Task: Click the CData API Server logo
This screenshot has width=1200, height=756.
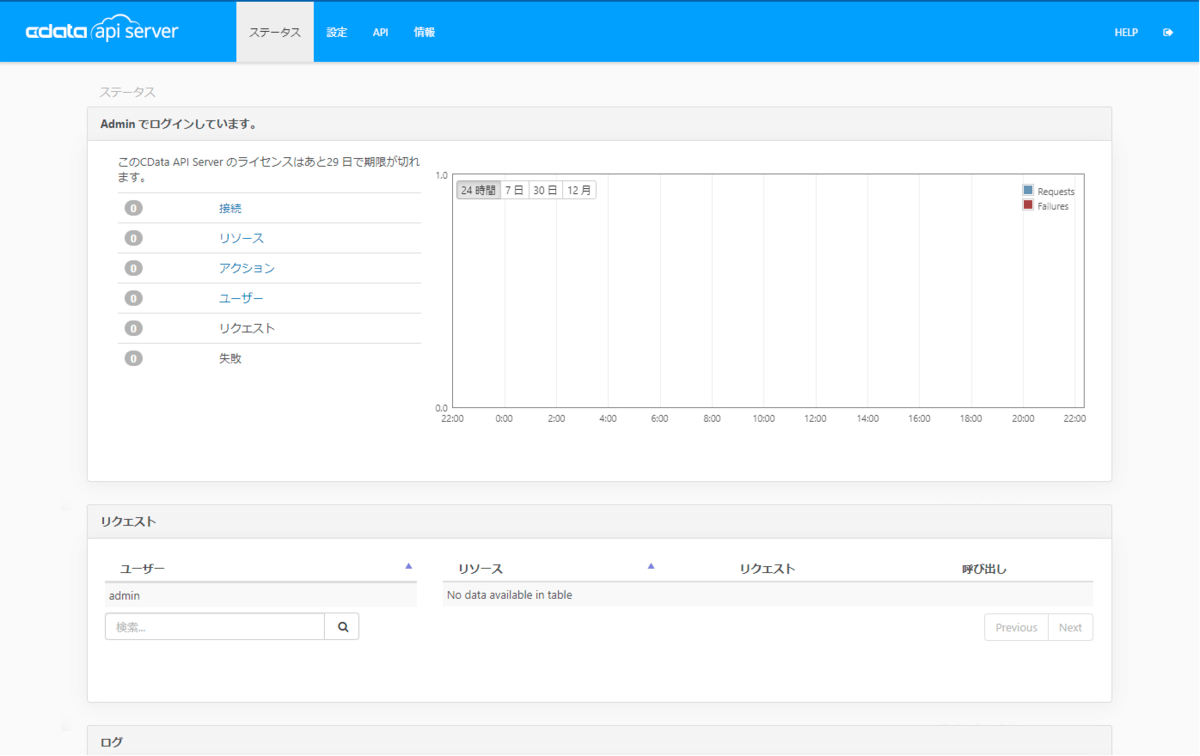Action: tap(102, 31)
